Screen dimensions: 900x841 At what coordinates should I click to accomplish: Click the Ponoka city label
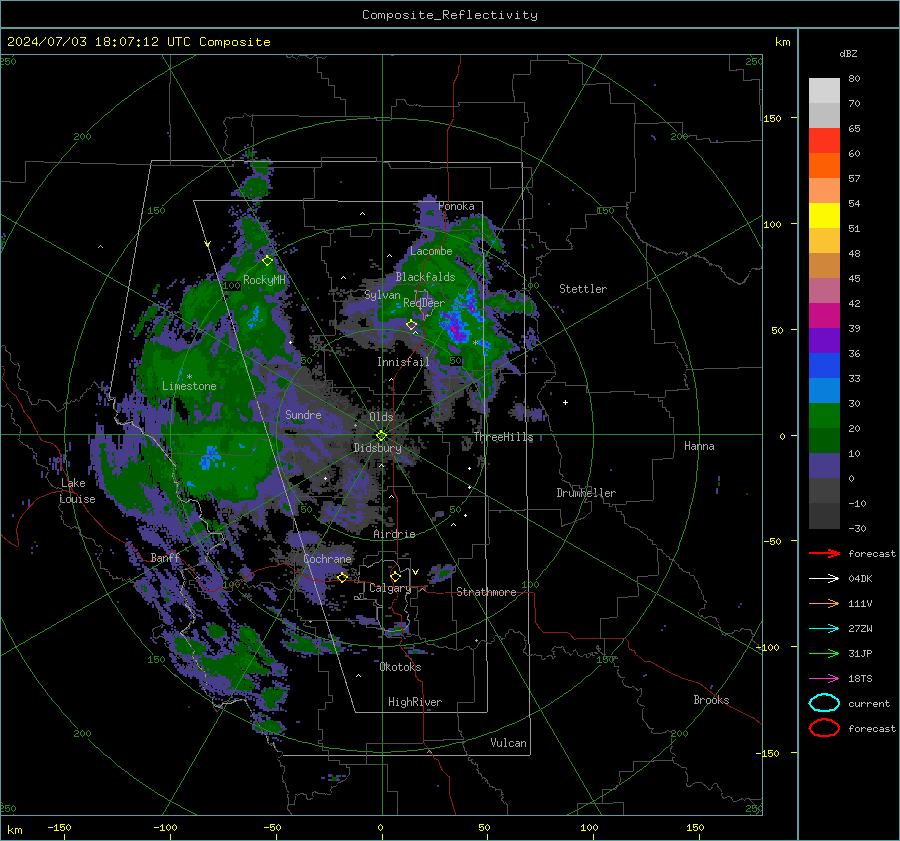(456, 206)
